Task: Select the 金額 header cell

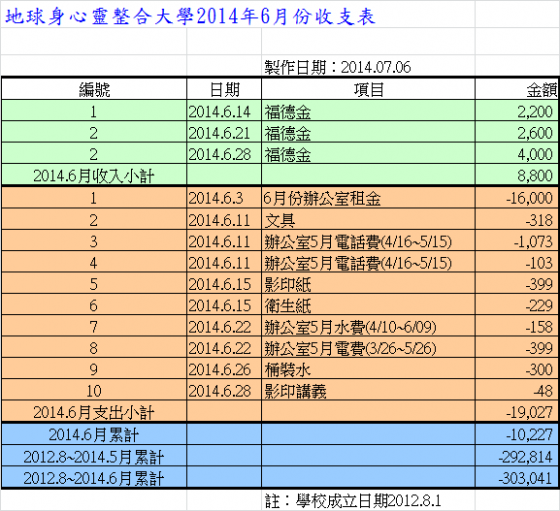Action: tap(517, 89)
